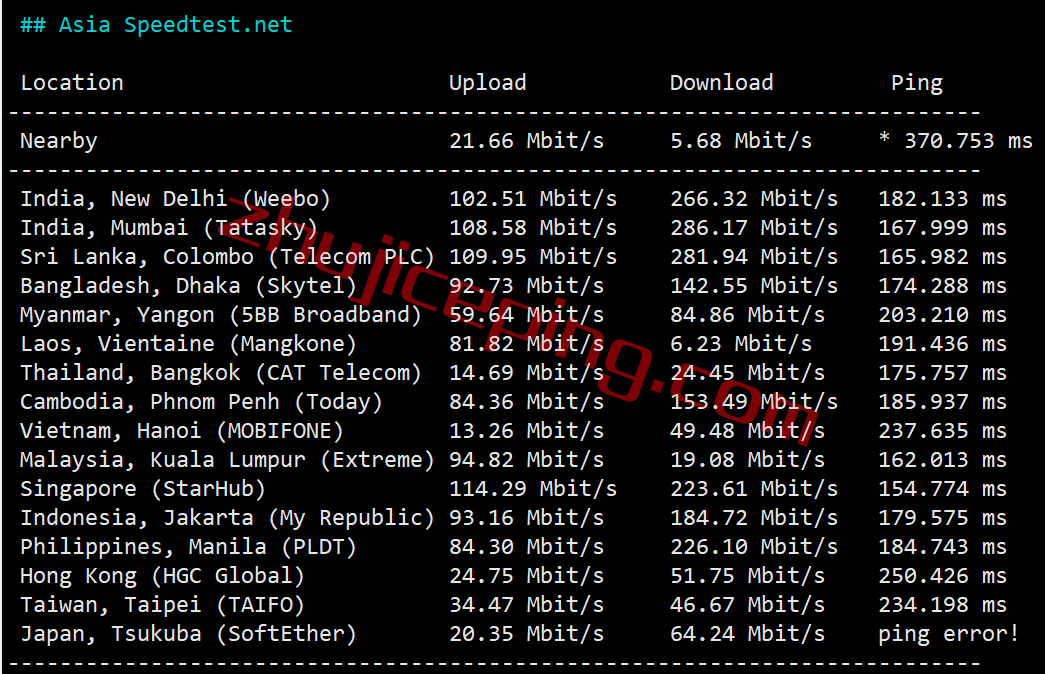Select 'Philippines, Manila (PLDT)' location
This screenshot has width=1045, height=674.
(189, 547)
